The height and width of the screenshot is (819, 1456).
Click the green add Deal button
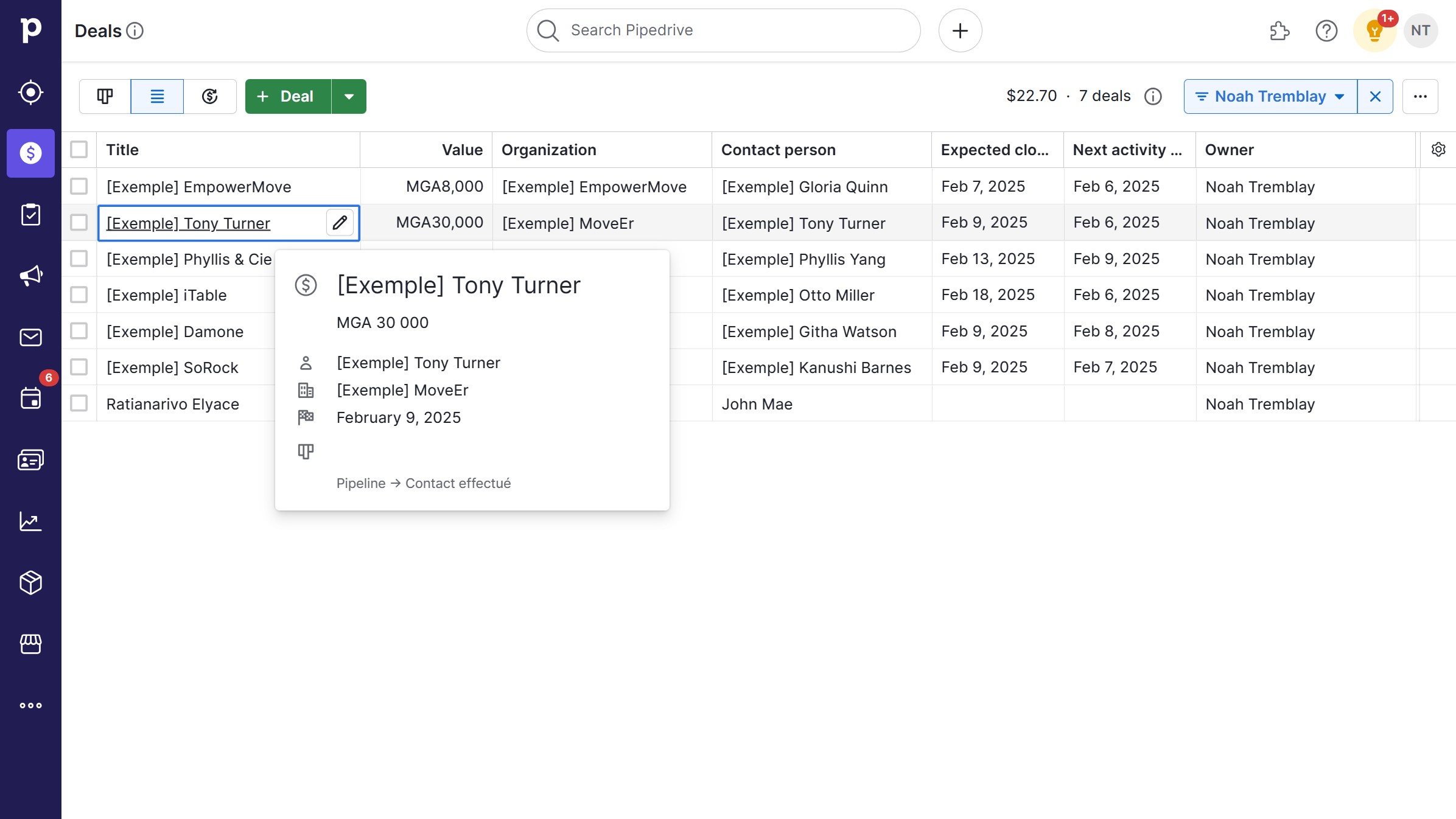point(288,96)
